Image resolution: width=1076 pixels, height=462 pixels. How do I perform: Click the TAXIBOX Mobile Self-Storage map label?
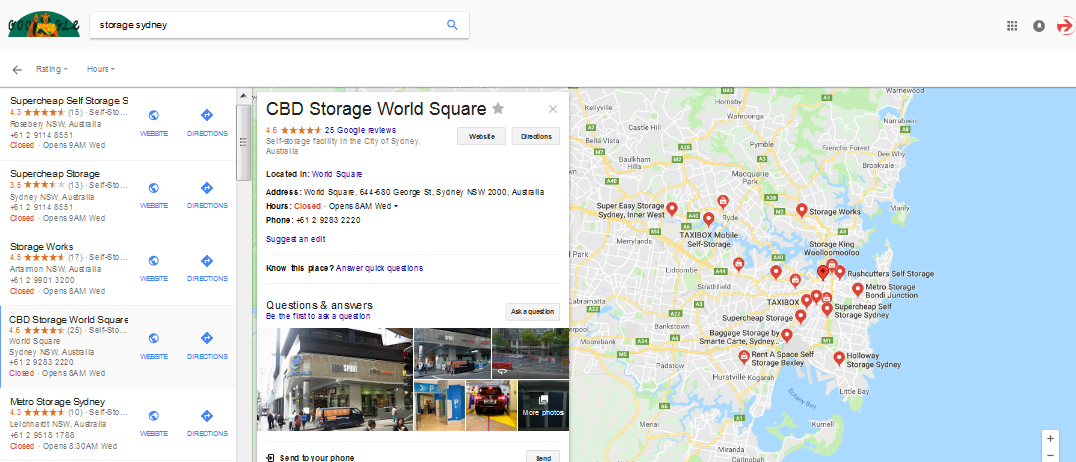click(x=709, y=239)
